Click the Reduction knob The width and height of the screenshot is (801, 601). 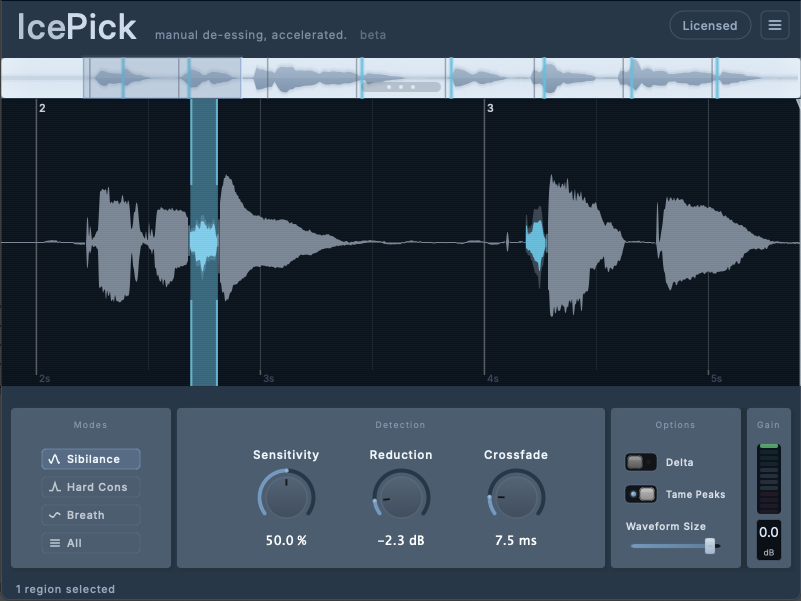coord(400,498)
